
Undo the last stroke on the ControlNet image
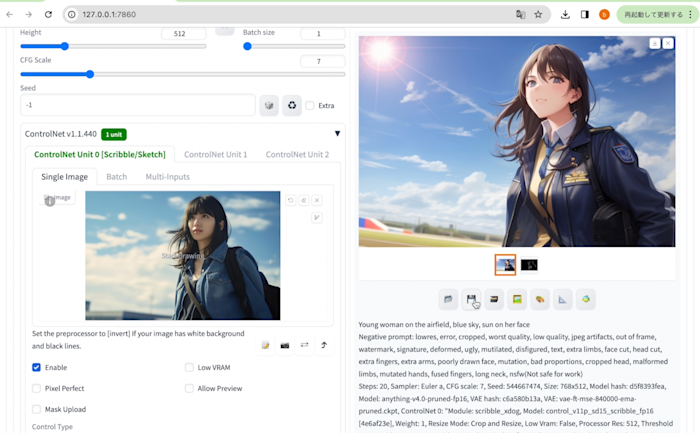point(291,200)
